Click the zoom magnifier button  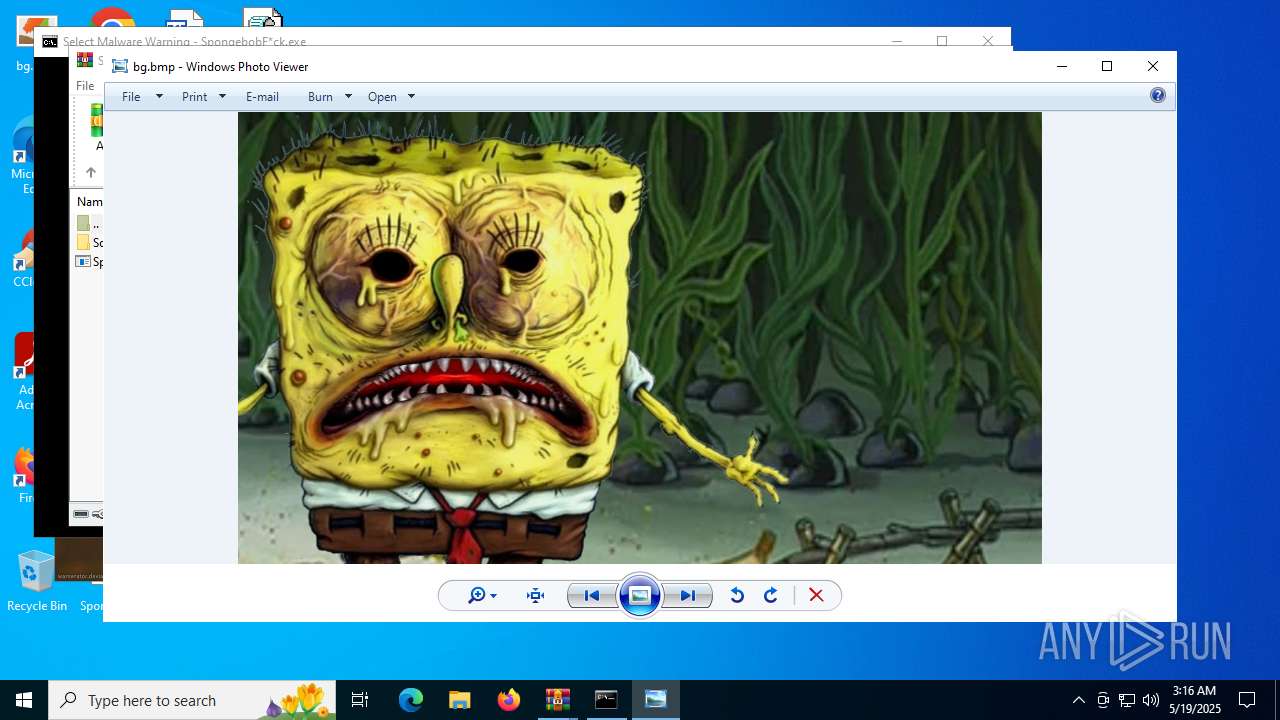(477, 596)
